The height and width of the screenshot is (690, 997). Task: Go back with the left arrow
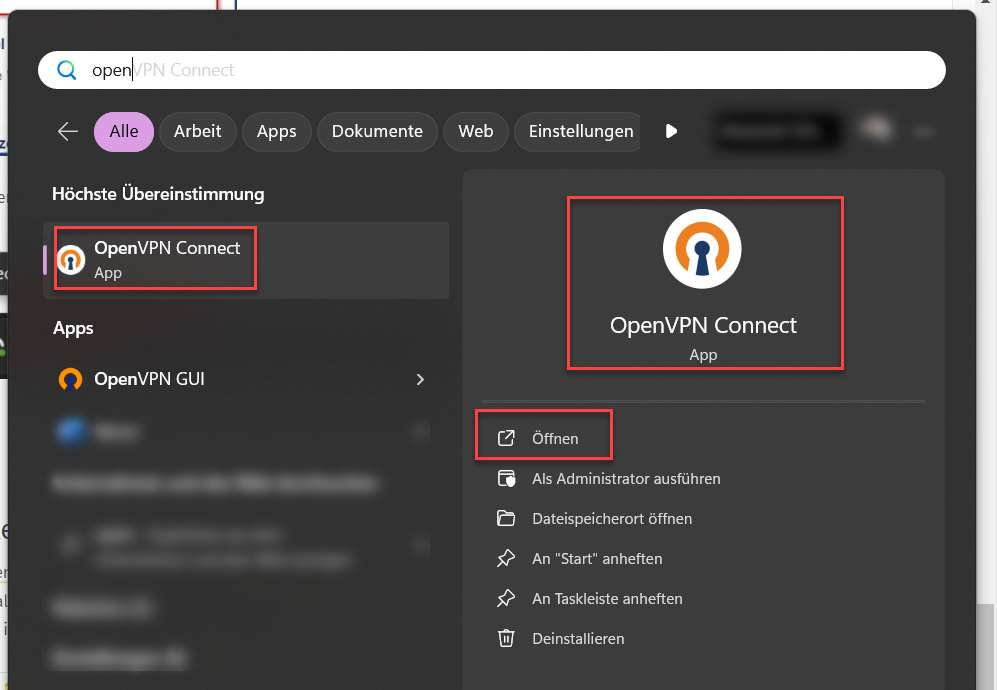pyautogui.click(x=67, y=132)
